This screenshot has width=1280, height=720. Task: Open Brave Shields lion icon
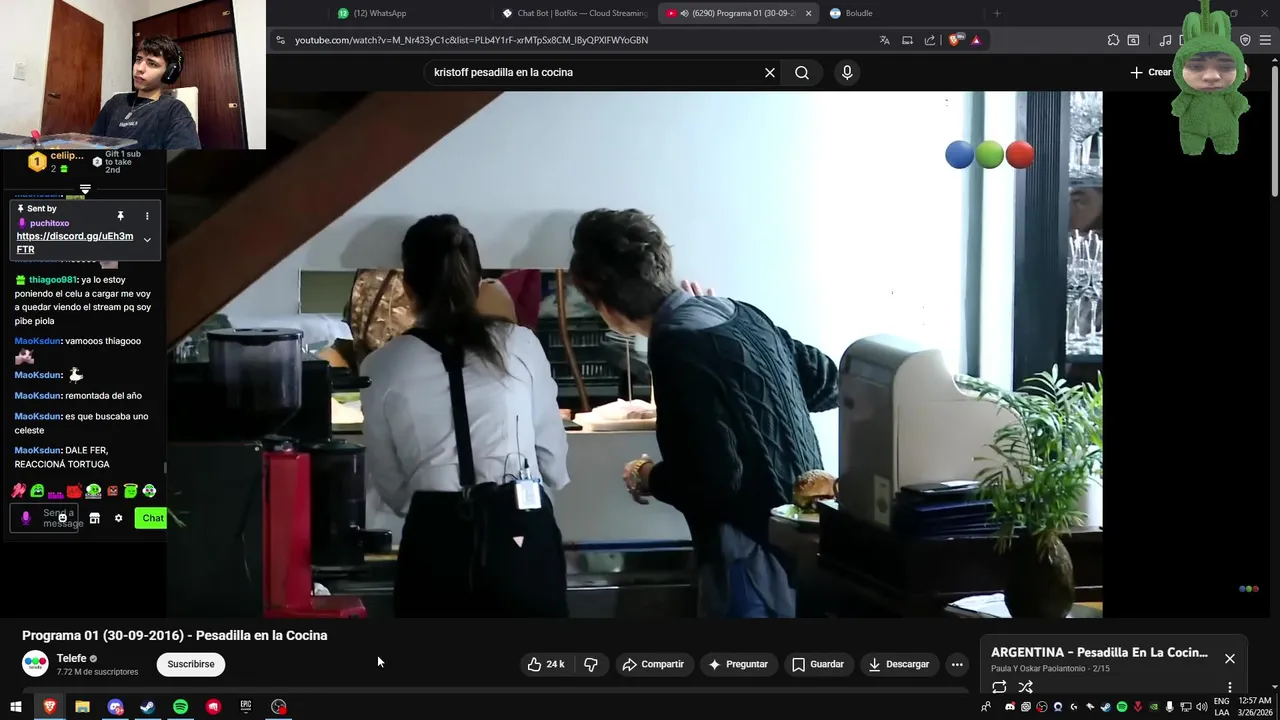click(x=954, y=40)
